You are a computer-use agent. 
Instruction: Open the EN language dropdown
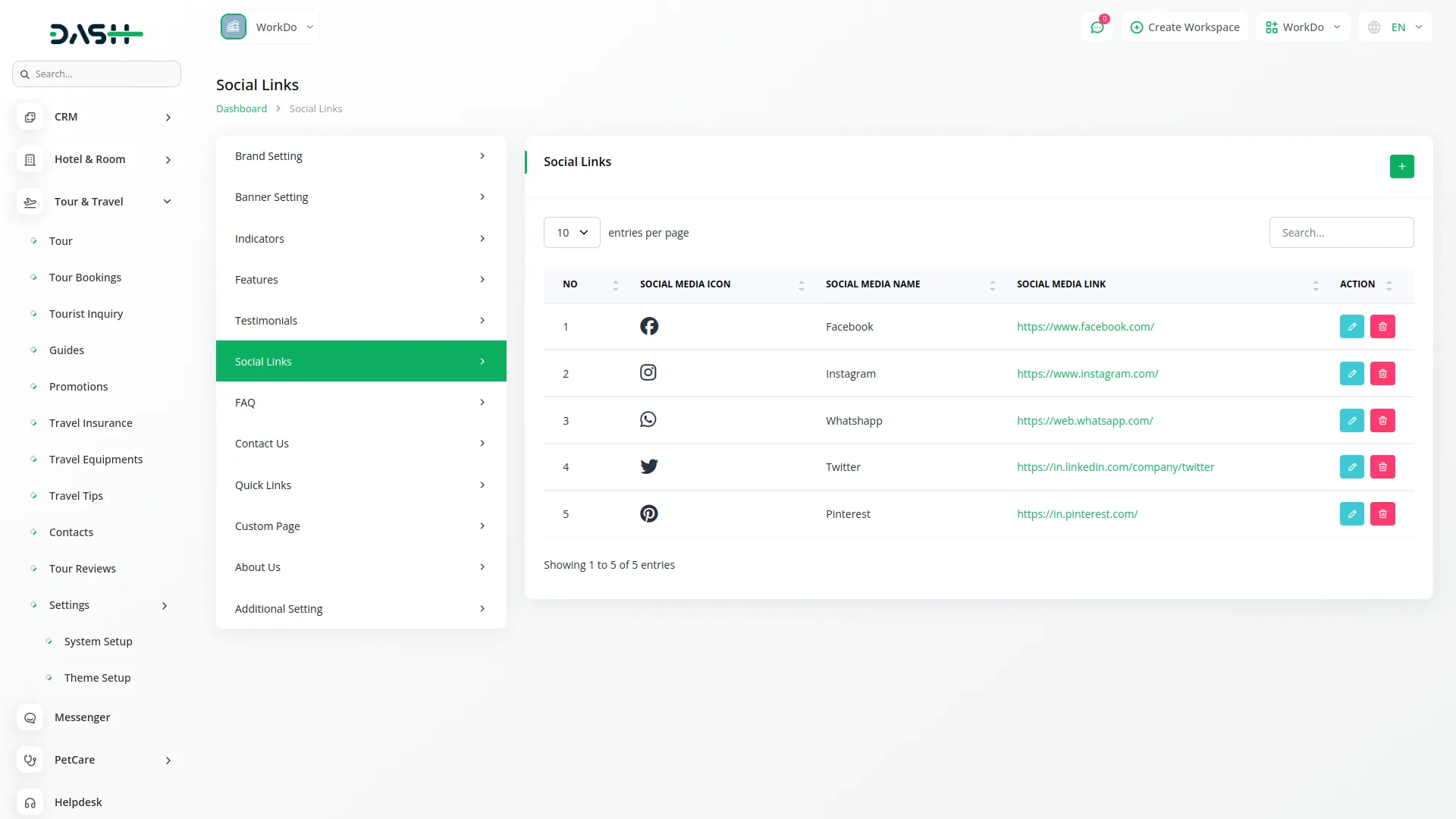[x=1397, y=27]
